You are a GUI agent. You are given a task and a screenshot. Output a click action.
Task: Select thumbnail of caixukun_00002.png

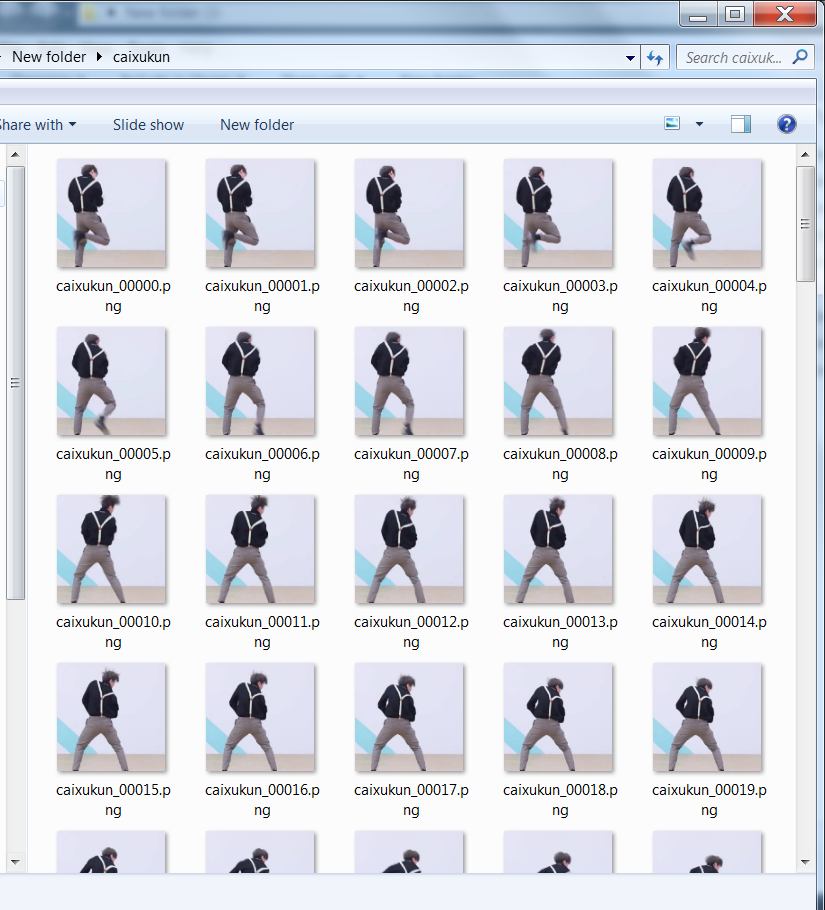(x=410, y=214)
